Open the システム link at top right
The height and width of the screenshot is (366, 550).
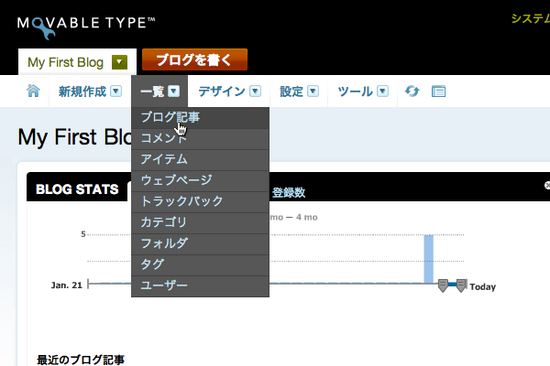pos(530,18)
